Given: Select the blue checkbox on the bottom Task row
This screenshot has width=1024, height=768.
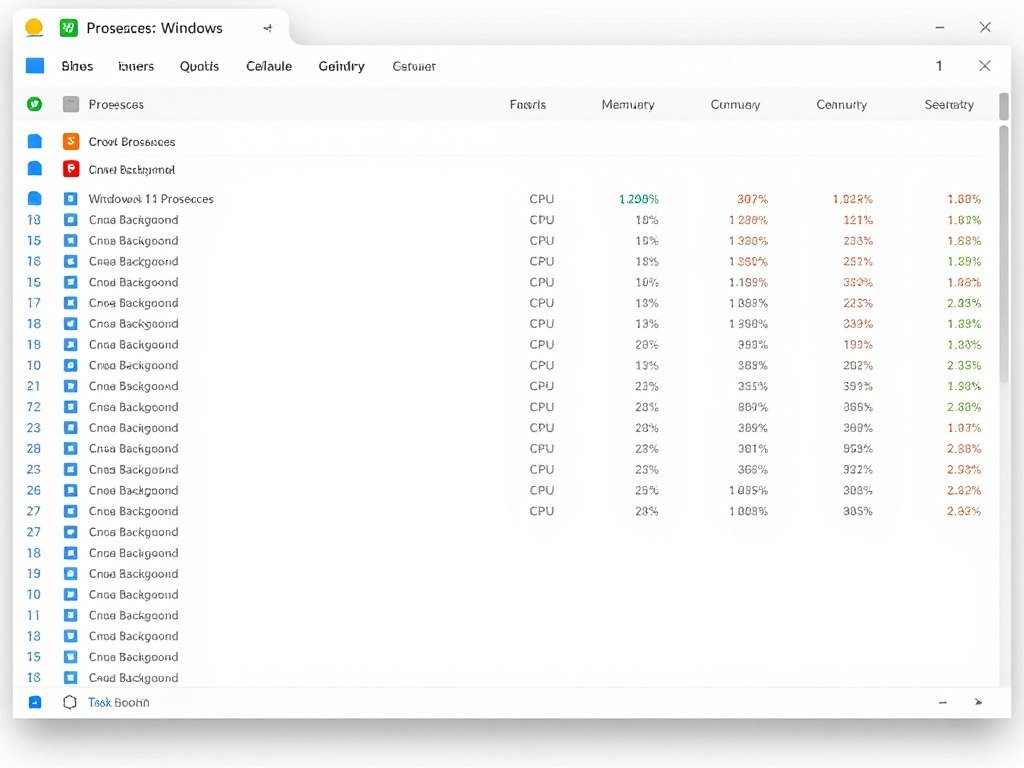Looking at the screenshot, I should (x=33, y=702).
